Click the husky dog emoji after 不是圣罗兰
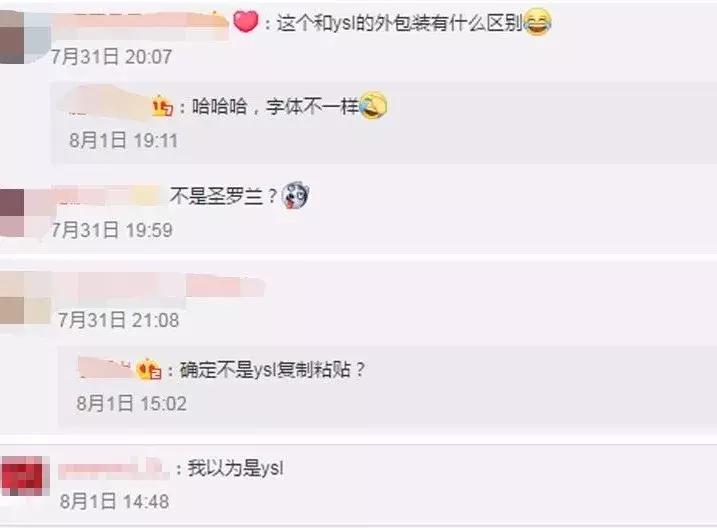 tap(296, 196)
